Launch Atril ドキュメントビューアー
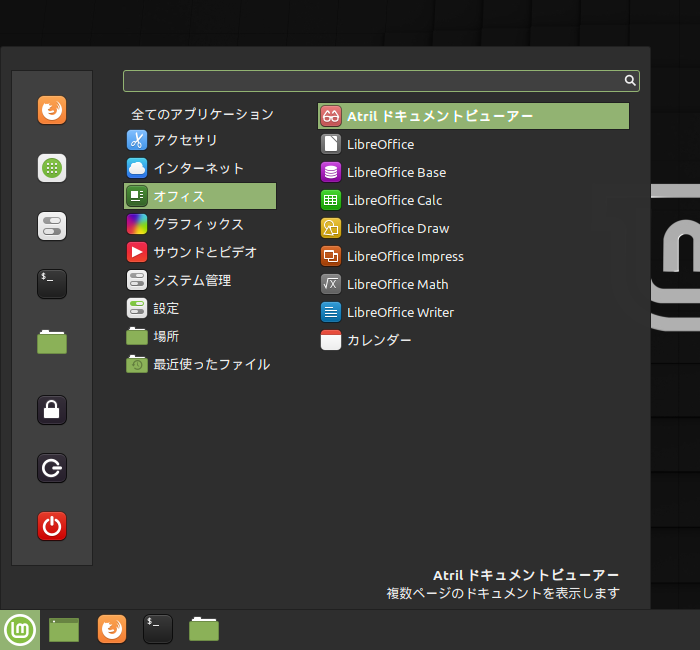This screenshot has height=650, width=700. [x=473, y=116]
